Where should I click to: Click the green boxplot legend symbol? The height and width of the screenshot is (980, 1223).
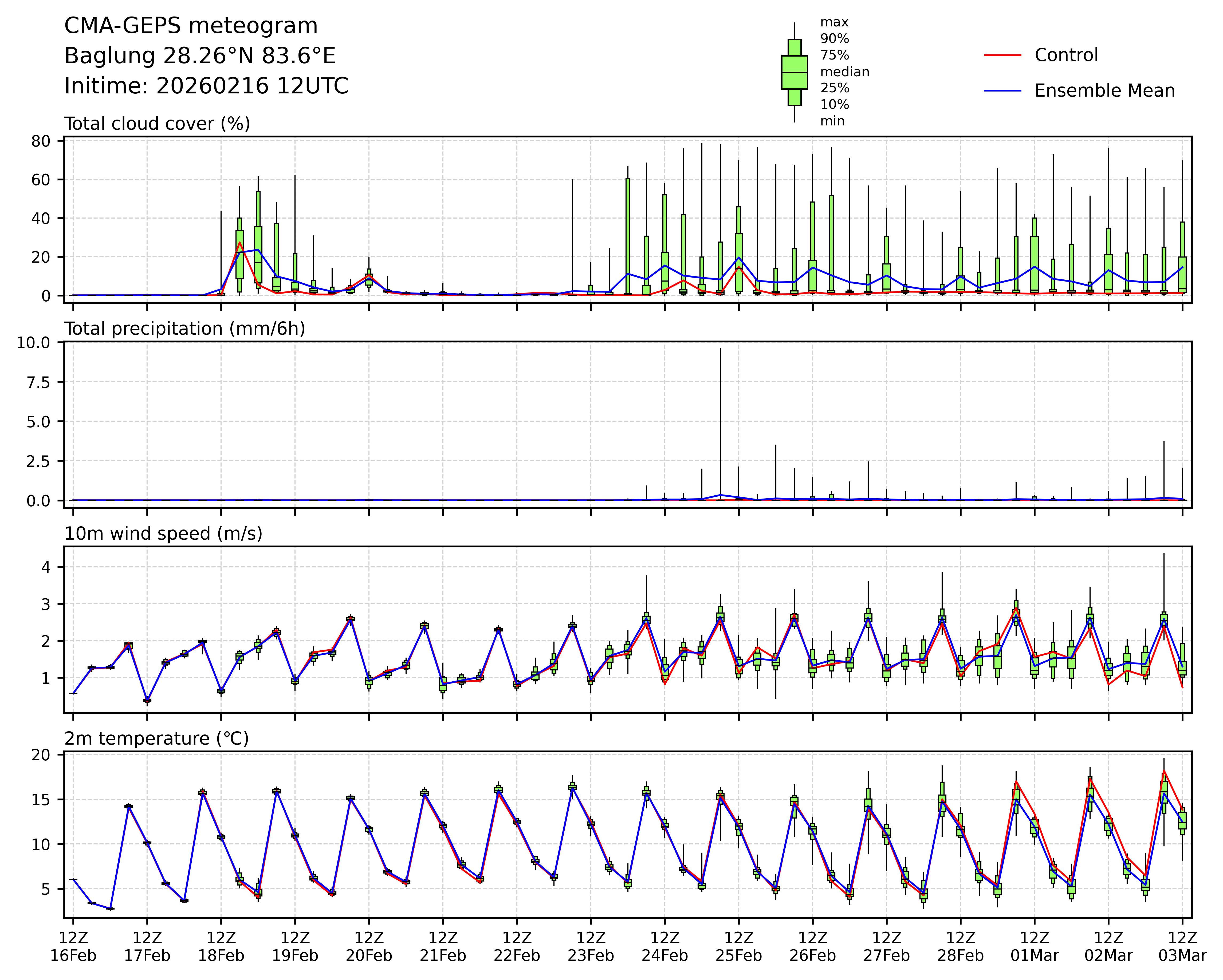tap(794, 73)
